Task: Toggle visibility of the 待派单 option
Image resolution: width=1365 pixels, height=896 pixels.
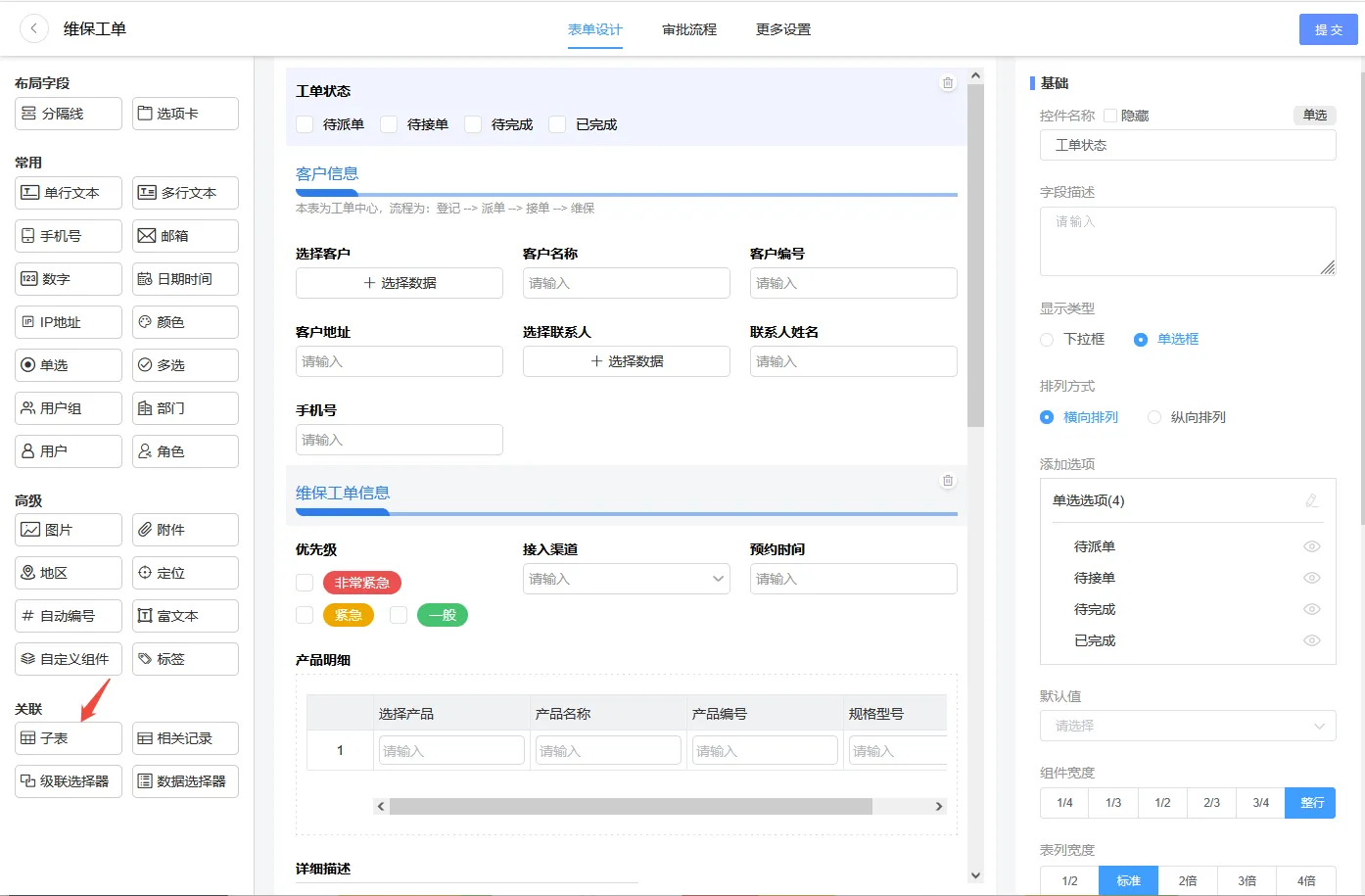Action: (x=1312, y=546)
